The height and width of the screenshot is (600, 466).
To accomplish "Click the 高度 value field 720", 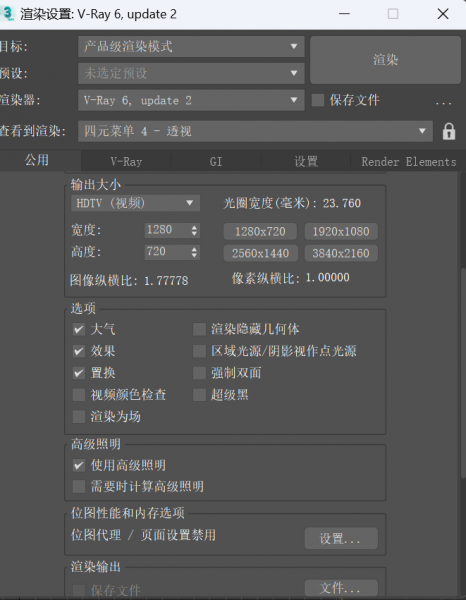I will (x=167, y=252).
